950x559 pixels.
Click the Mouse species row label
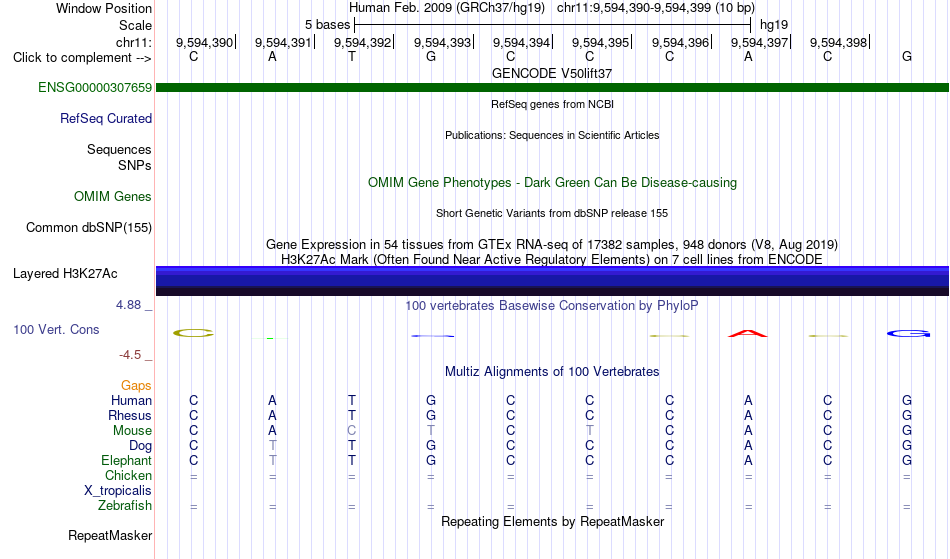[132, 431]
